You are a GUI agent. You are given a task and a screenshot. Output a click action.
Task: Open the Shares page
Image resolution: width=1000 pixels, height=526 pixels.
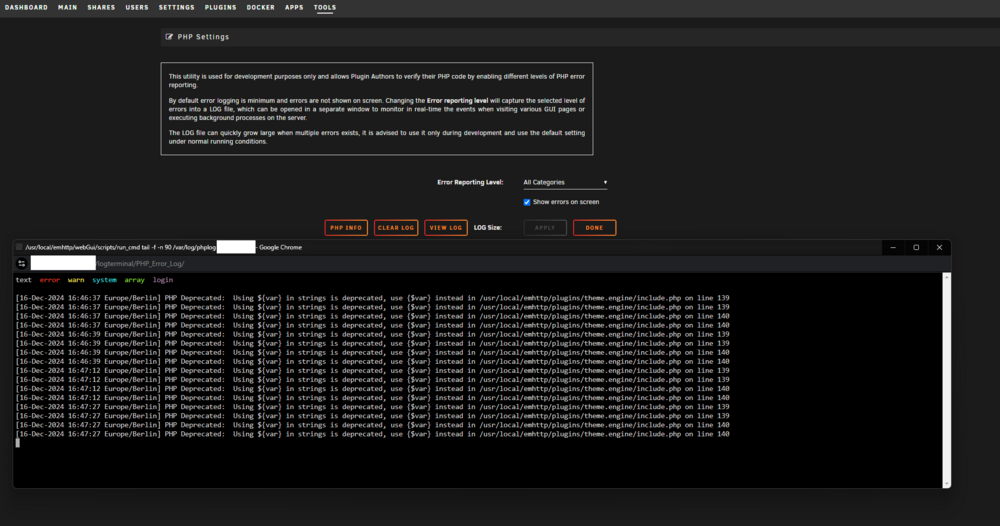coord(101,8)
